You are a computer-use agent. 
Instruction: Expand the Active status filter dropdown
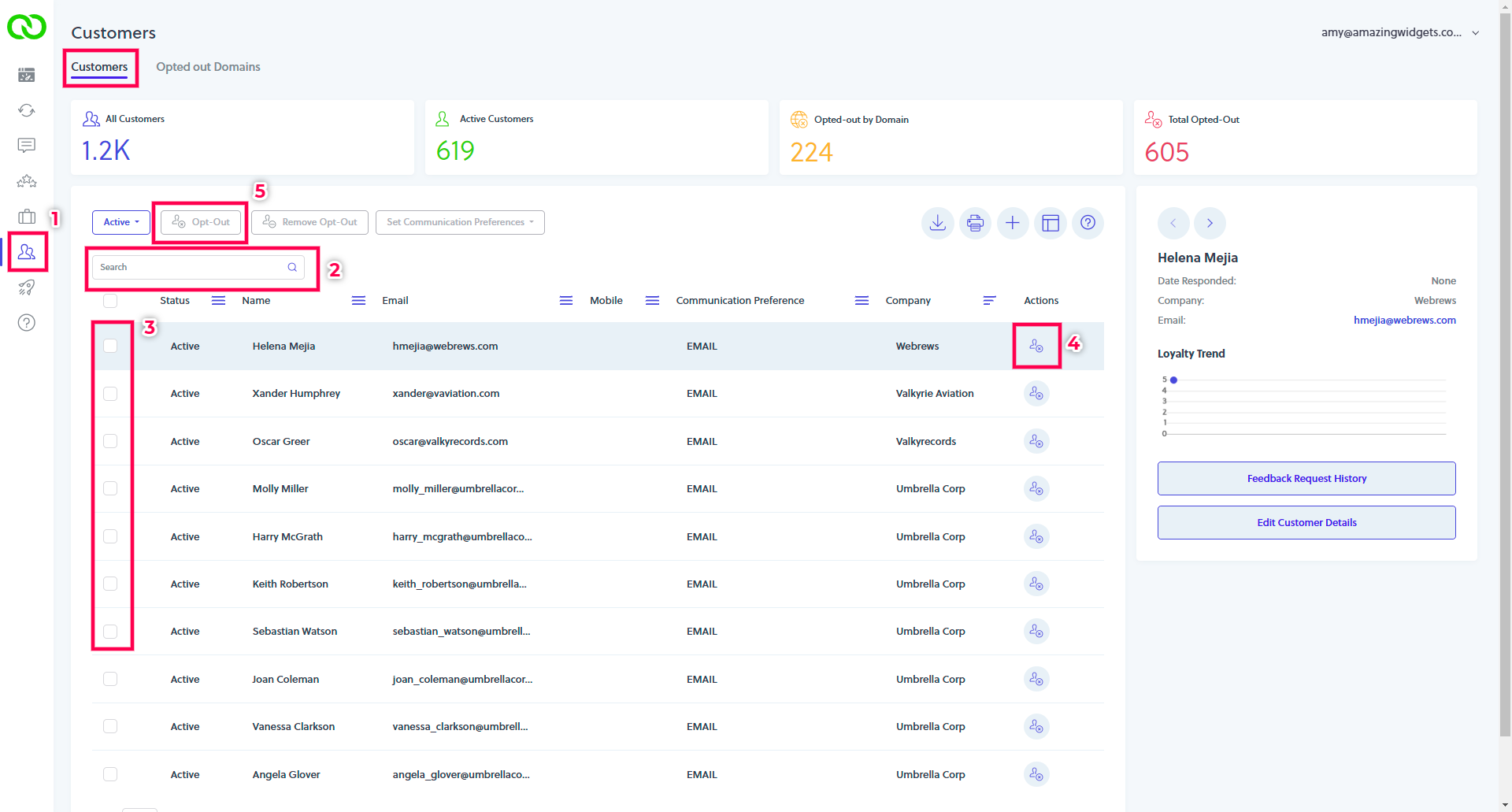click(121, 222)
